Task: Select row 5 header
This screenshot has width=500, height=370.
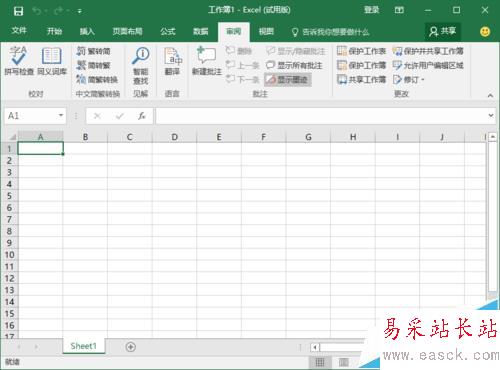Action: click(9, 196)
